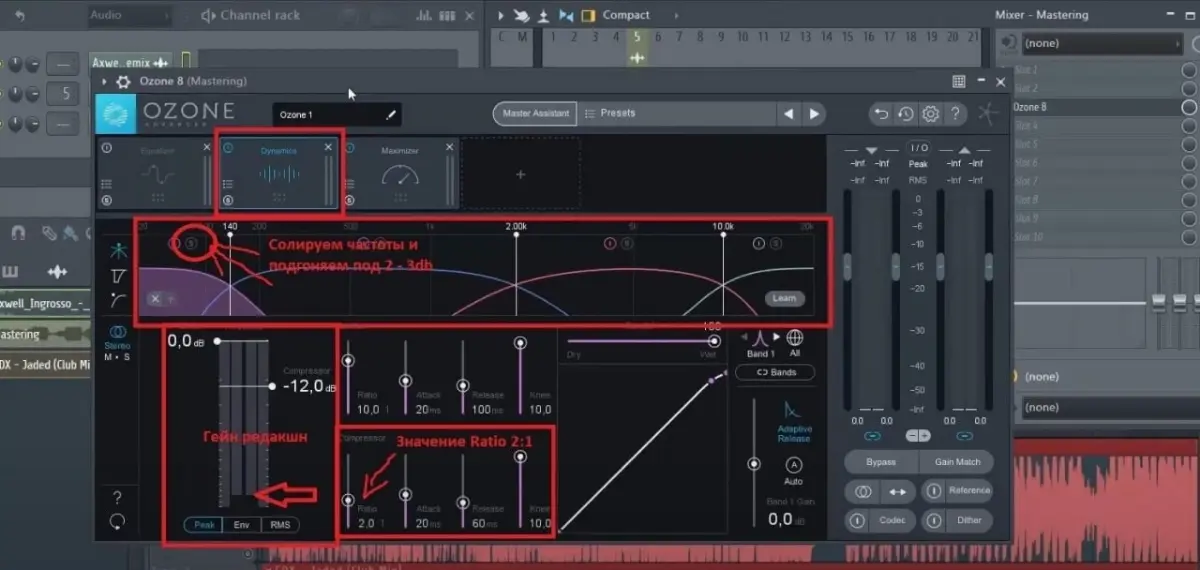Select the crossover view icon at left

click(x=119, y=249)
